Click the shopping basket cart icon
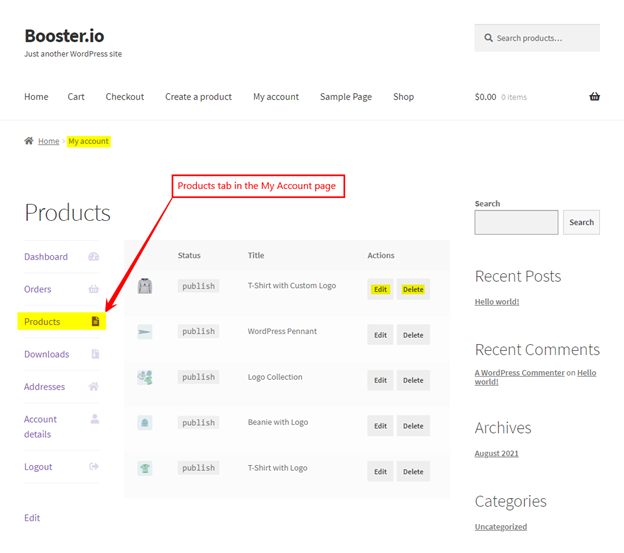 click(x=594, y=96)
